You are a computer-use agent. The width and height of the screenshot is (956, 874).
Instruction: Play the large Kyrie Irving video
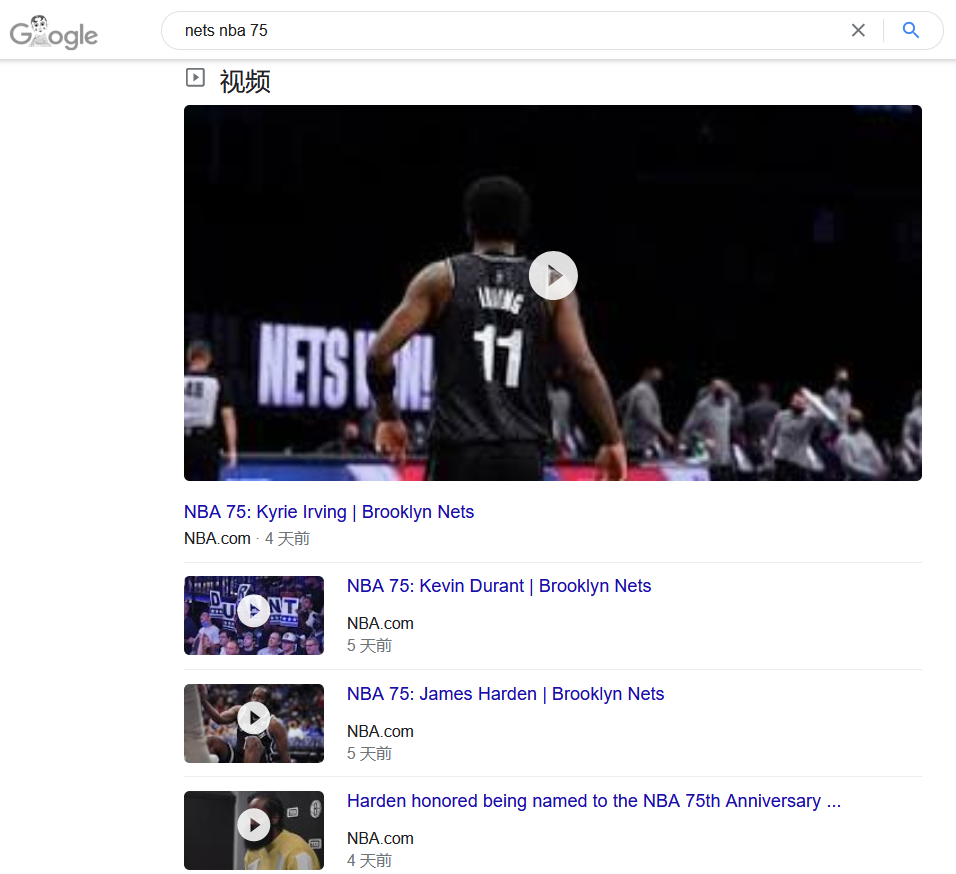coord(552,293)
